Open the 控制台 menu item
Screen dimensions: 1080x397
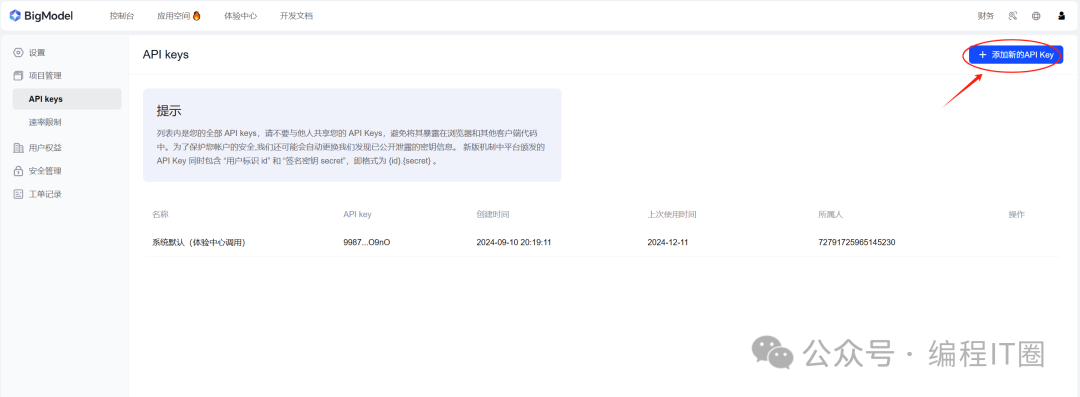coord(122,16)
